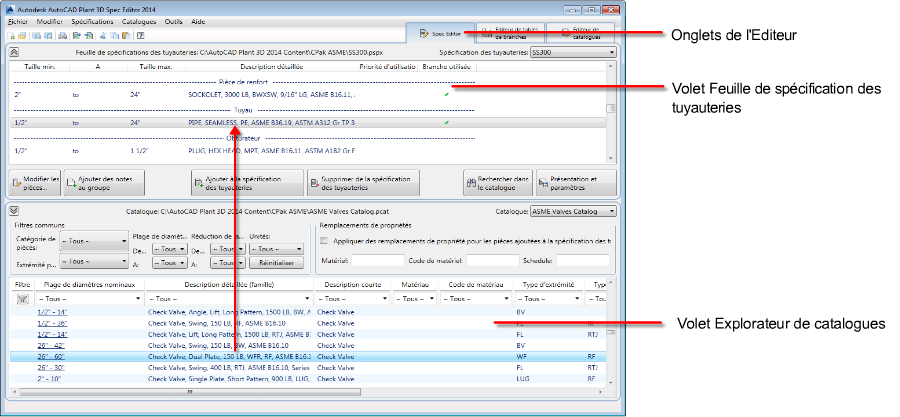
Task: Open the Spécifications menu
Action: coord(92,22)
